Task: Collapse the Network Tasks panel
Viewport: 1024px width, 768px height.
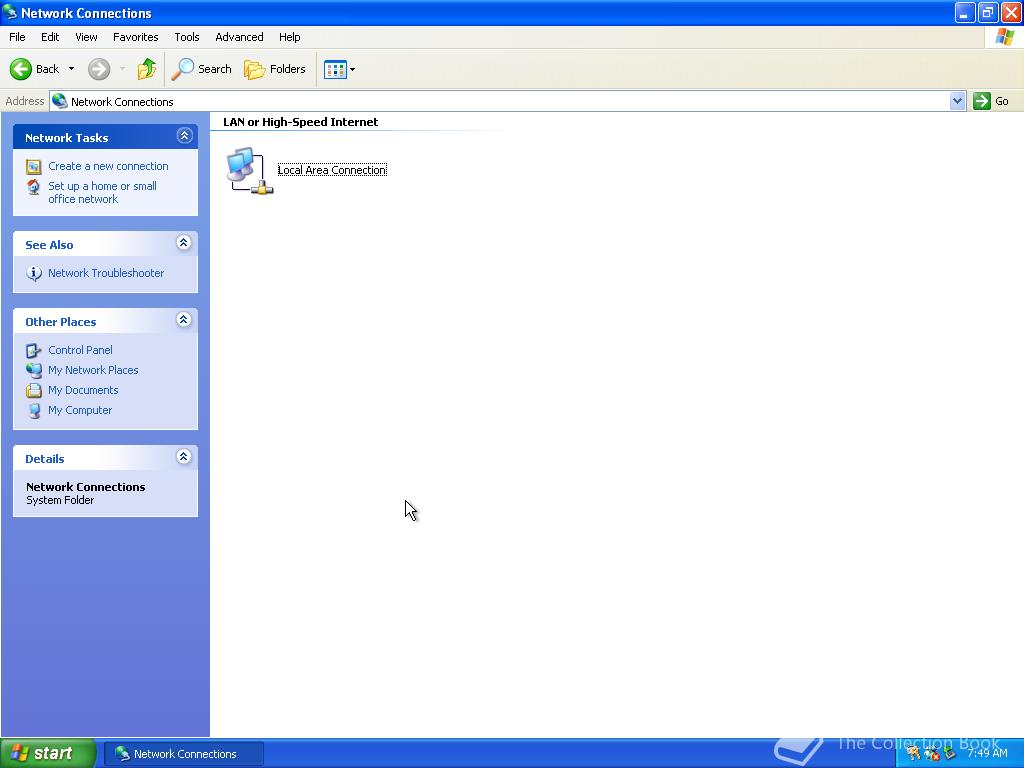Action: pyautogui.click(x=184, y=136)
